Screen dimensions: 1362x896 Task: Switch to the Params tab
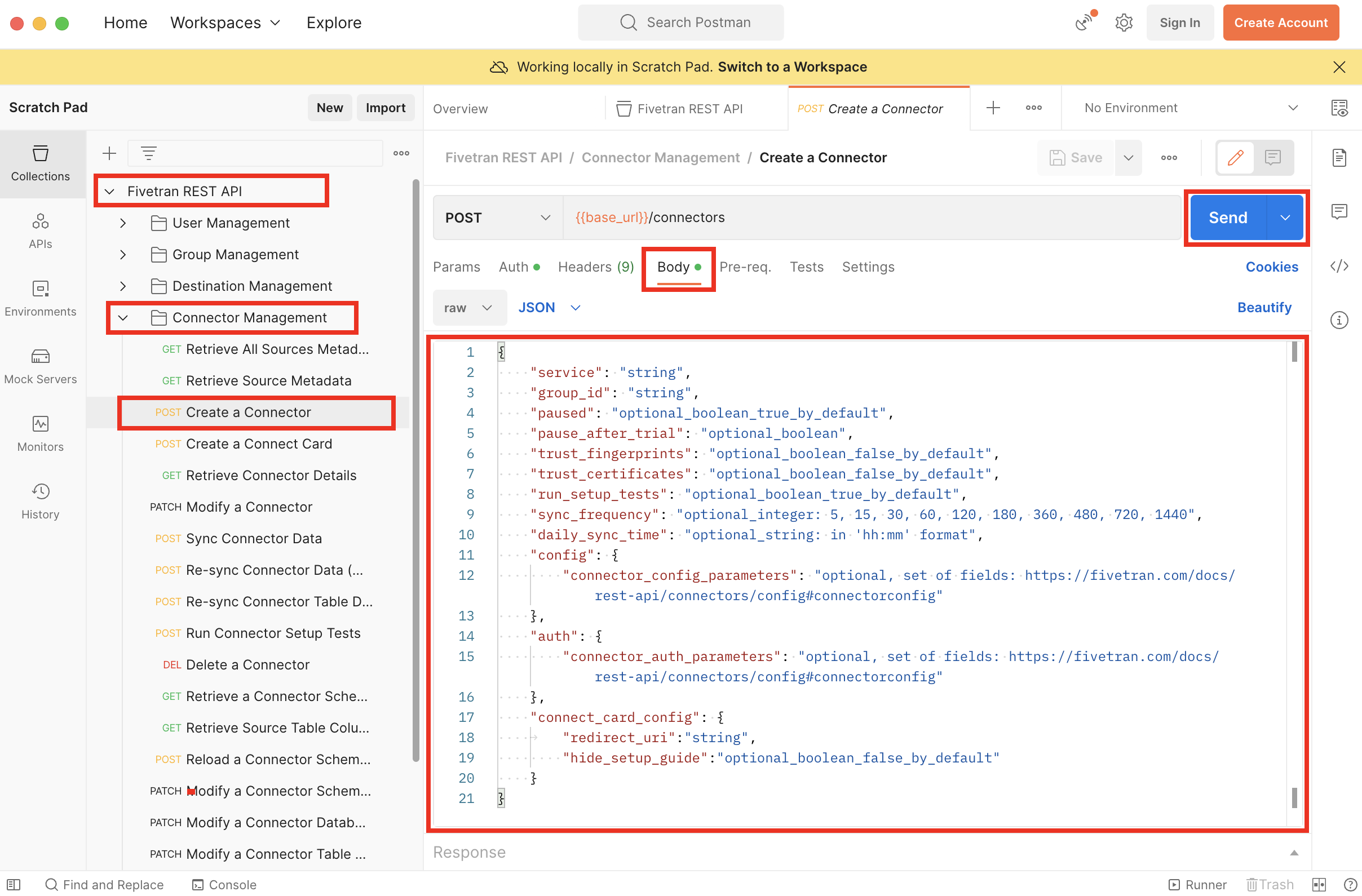point(456,267)
